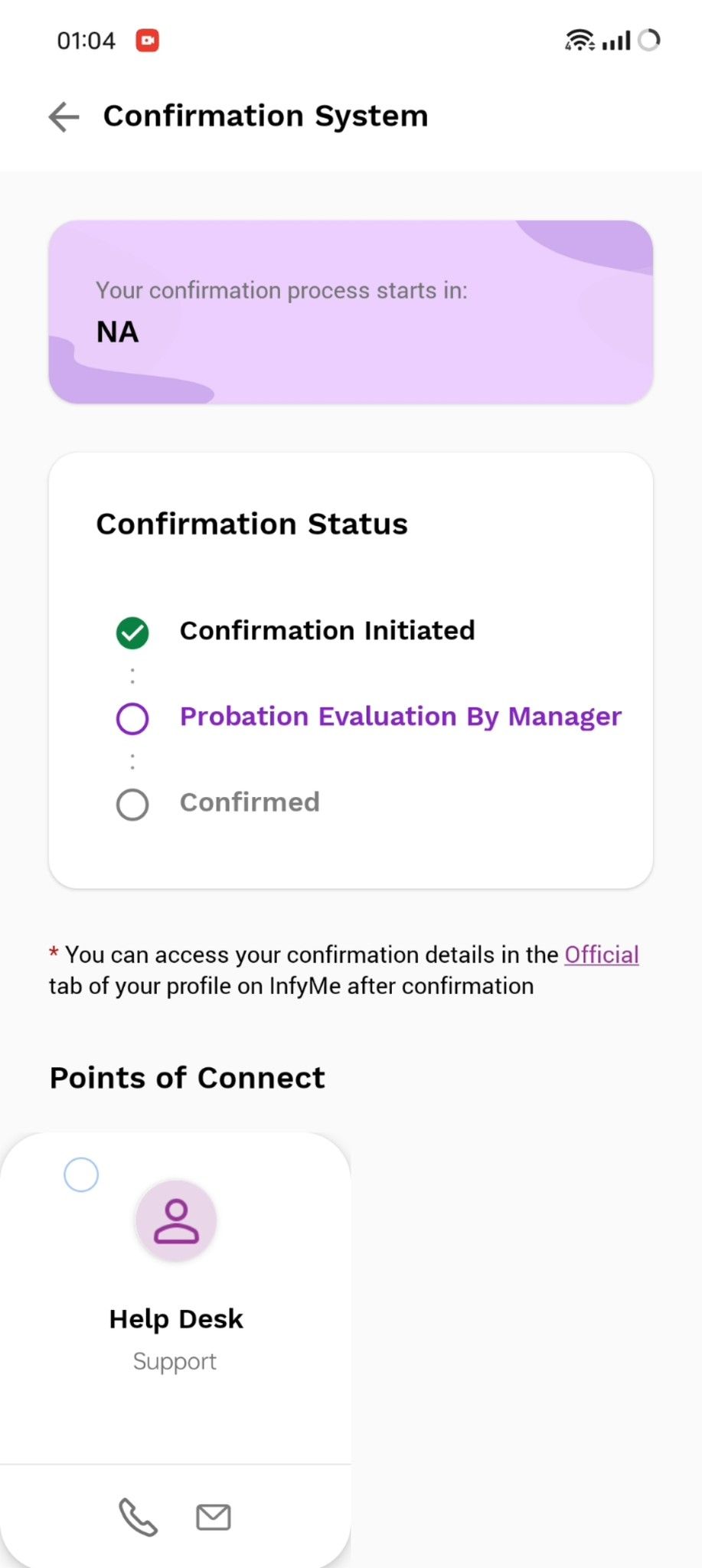702x1568 pixels.
Task: Tap the Wi-Fi signal icon in status bar
Action: pyautogui.click(x=580, y=39)
